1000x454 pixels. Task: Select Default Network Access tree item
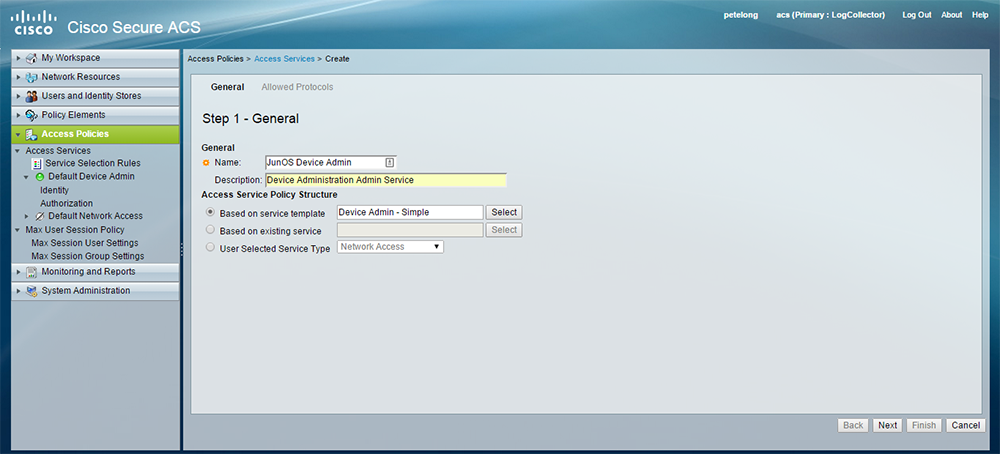96,216
